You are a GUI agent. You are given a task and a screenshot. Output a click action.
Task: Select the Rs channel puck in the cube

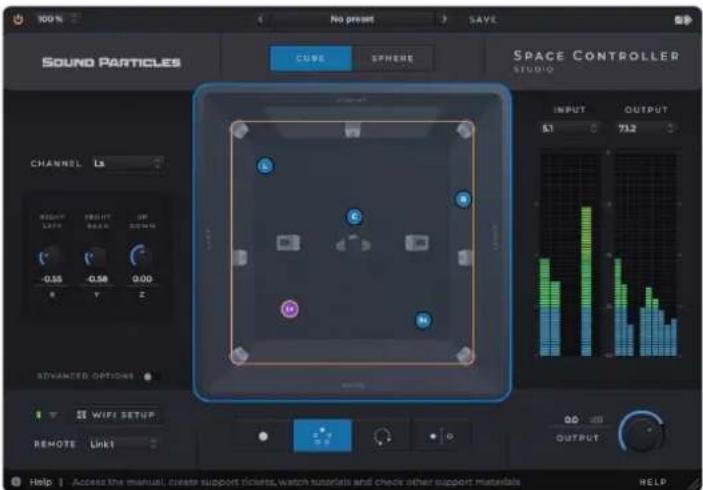coord(423,320)
